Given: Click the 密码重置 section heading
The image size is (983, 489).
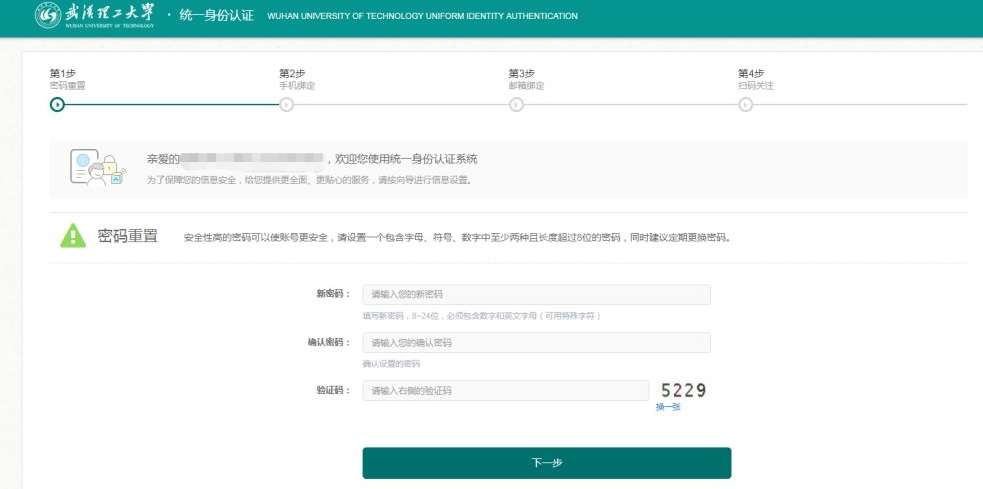Looking at the screenshot, I should [128, 236].
